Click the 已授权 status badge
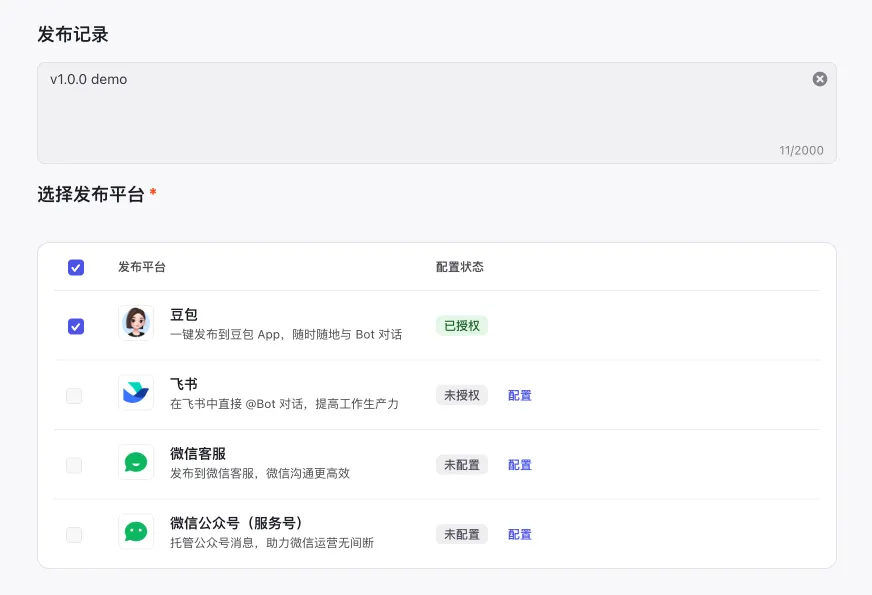872x595 pixels. [462, 326]
